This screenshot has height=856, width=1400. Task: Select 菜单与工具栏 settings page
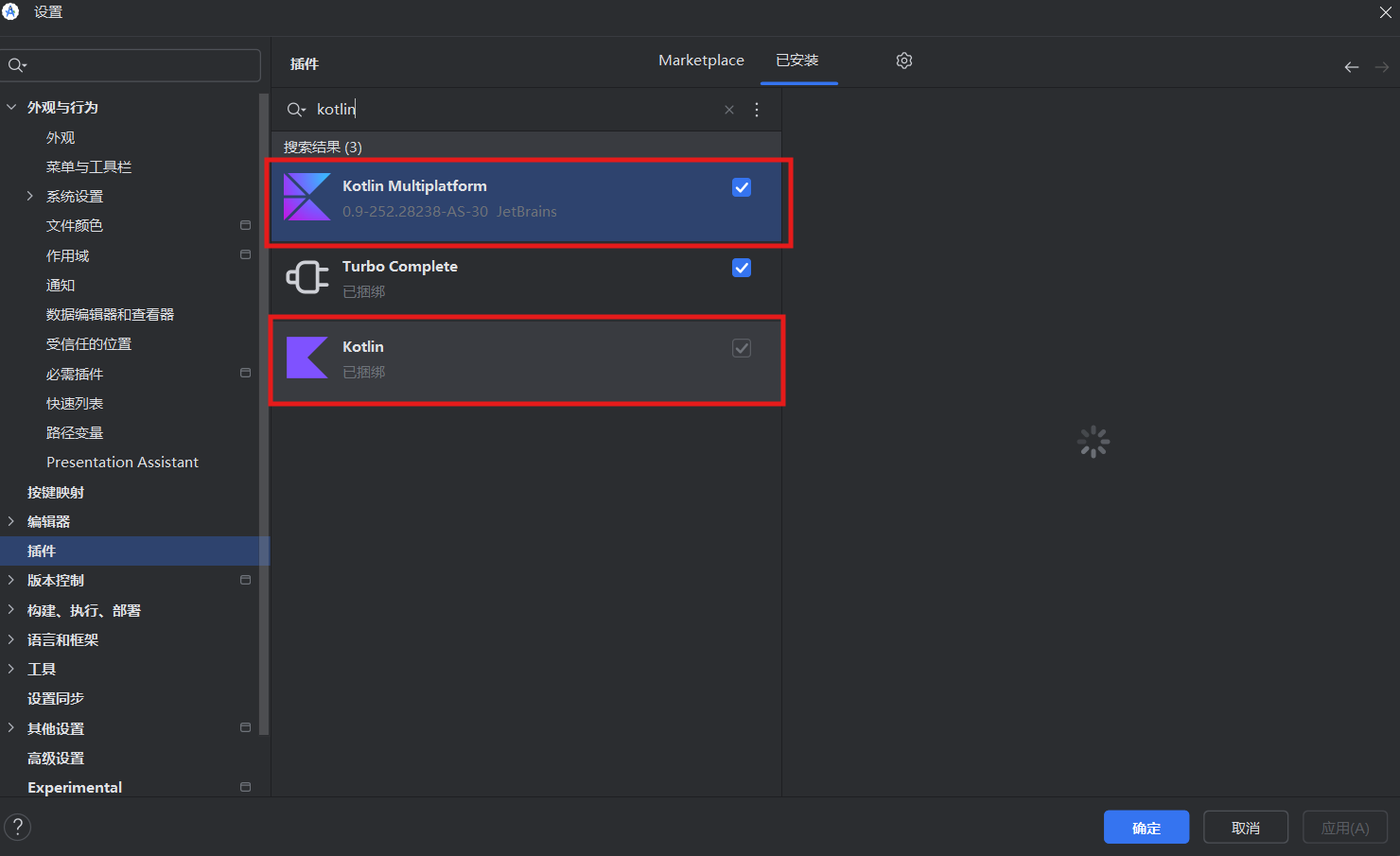[x=89, y=166]
